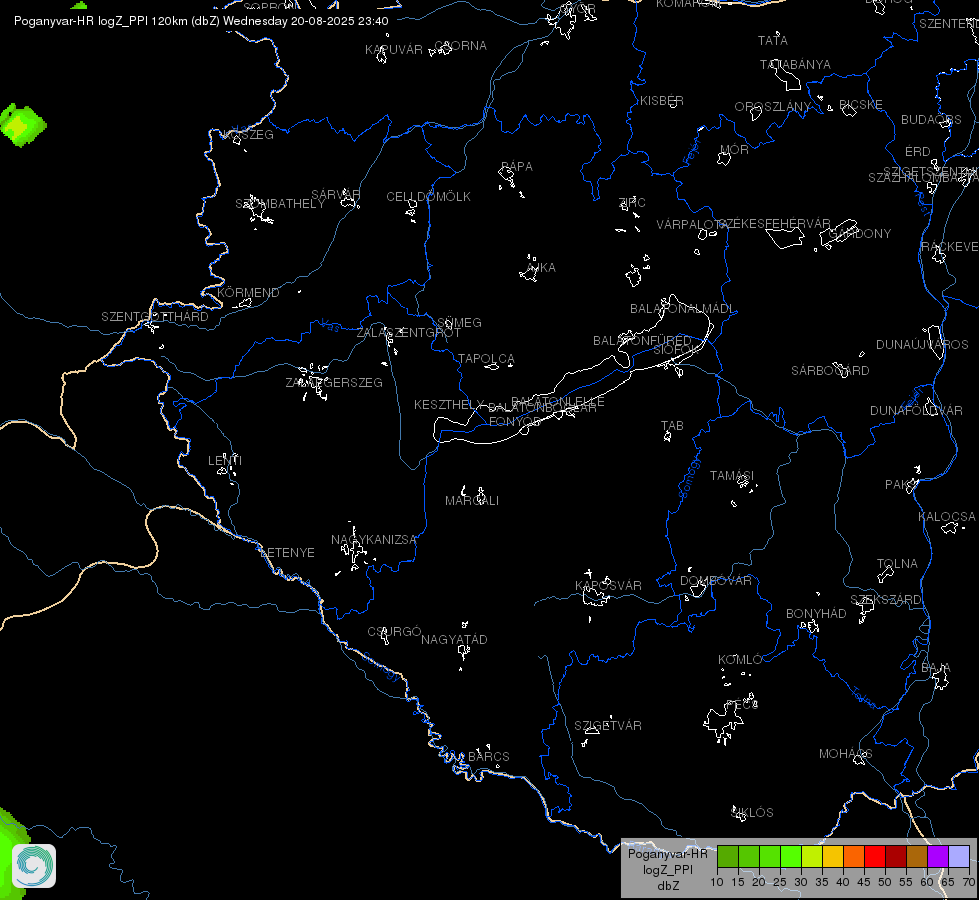Click the MOHÁCS city label
The height and width of the screenshot is (900, 979).
tap(846, 754)
